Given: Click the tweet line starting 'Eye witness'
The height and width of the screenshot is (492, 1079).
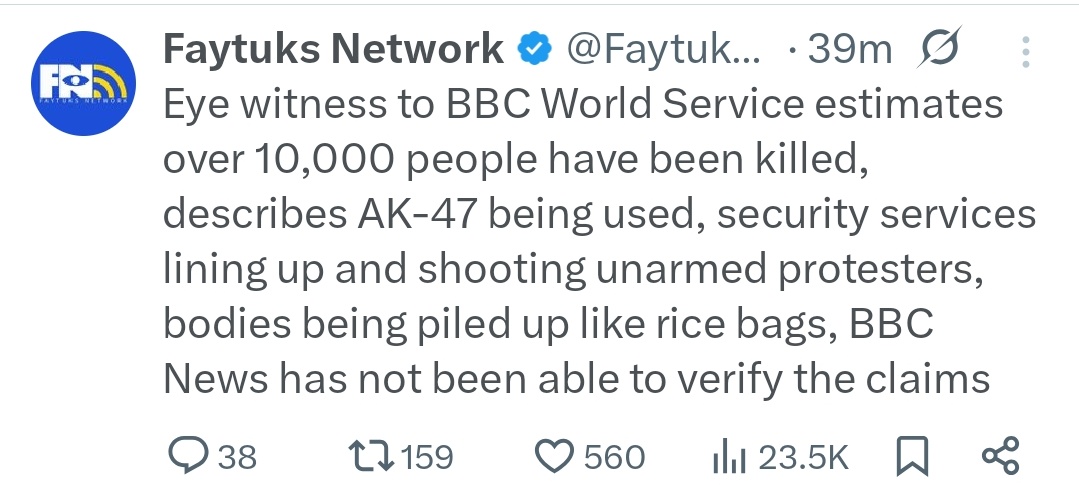Looking at the screenshot, I should [x=582, y=106].
